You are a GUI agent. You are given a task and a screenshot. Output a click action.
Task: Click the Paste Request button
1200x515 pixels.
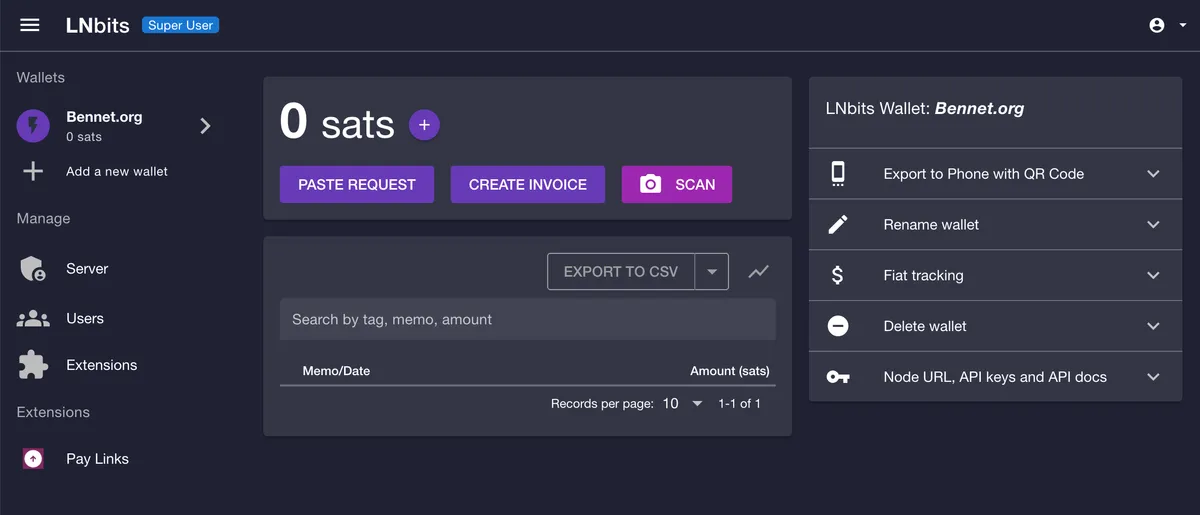click(x=357, y=185)
